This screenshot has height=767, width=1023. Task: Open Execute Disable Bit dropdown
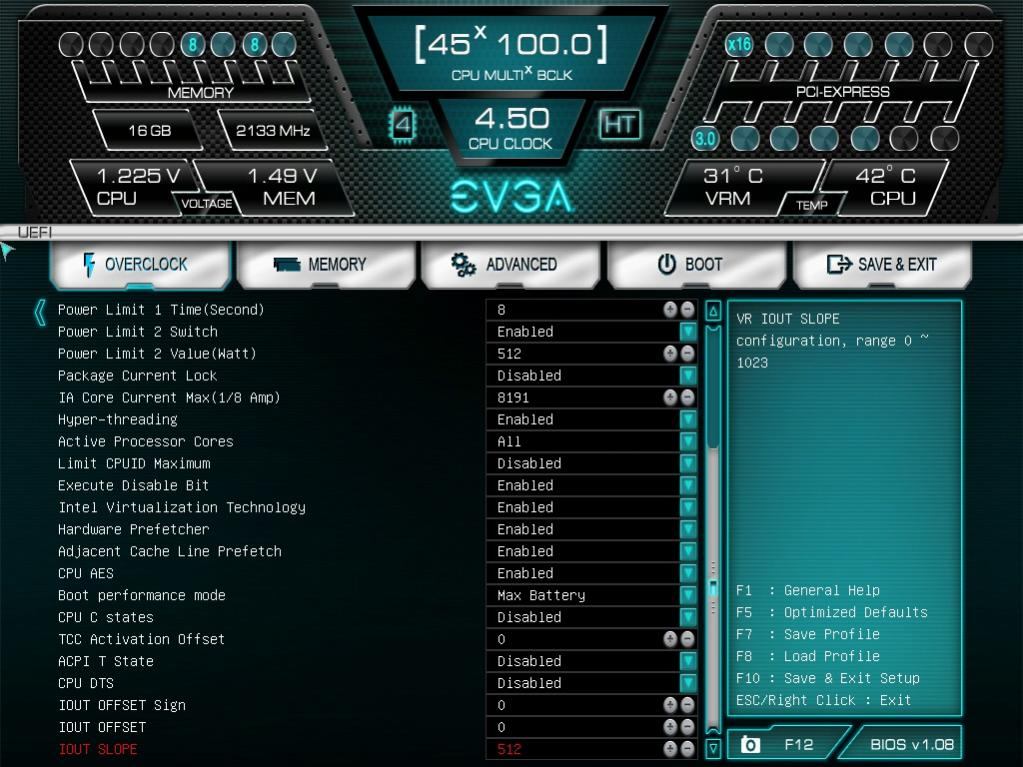click(688, 485)
